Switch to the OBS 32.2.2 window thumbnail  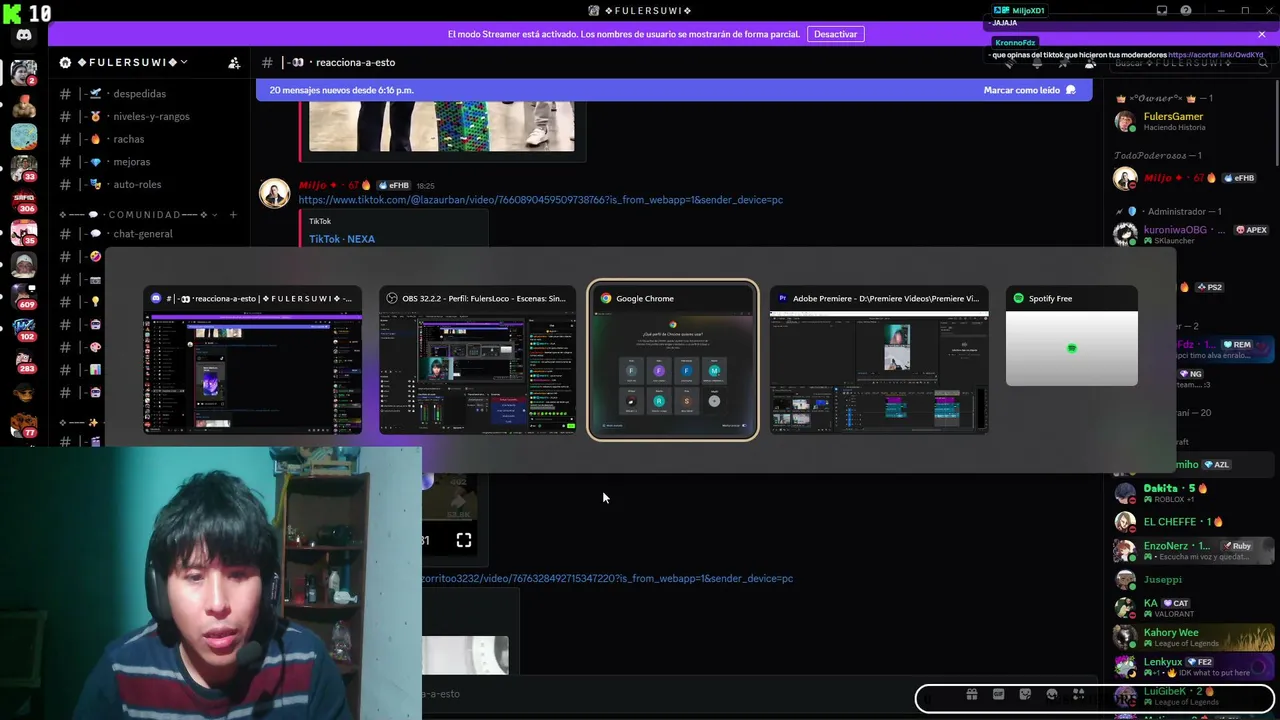click(x=477, y=361)
